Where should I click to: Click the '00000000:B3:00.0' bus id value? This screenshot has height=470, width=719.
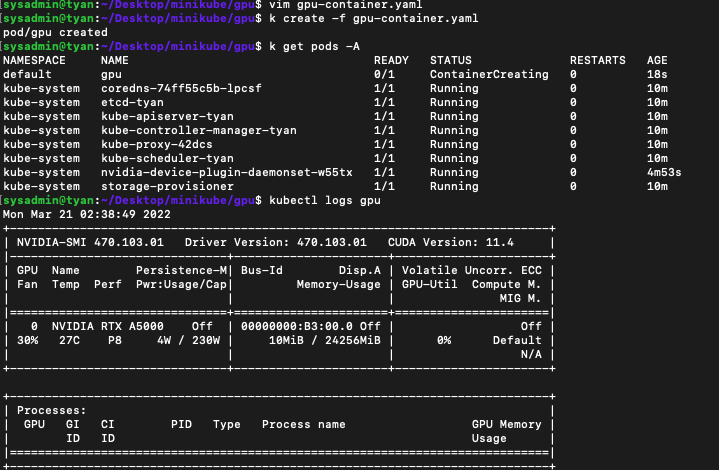[297, 326]
